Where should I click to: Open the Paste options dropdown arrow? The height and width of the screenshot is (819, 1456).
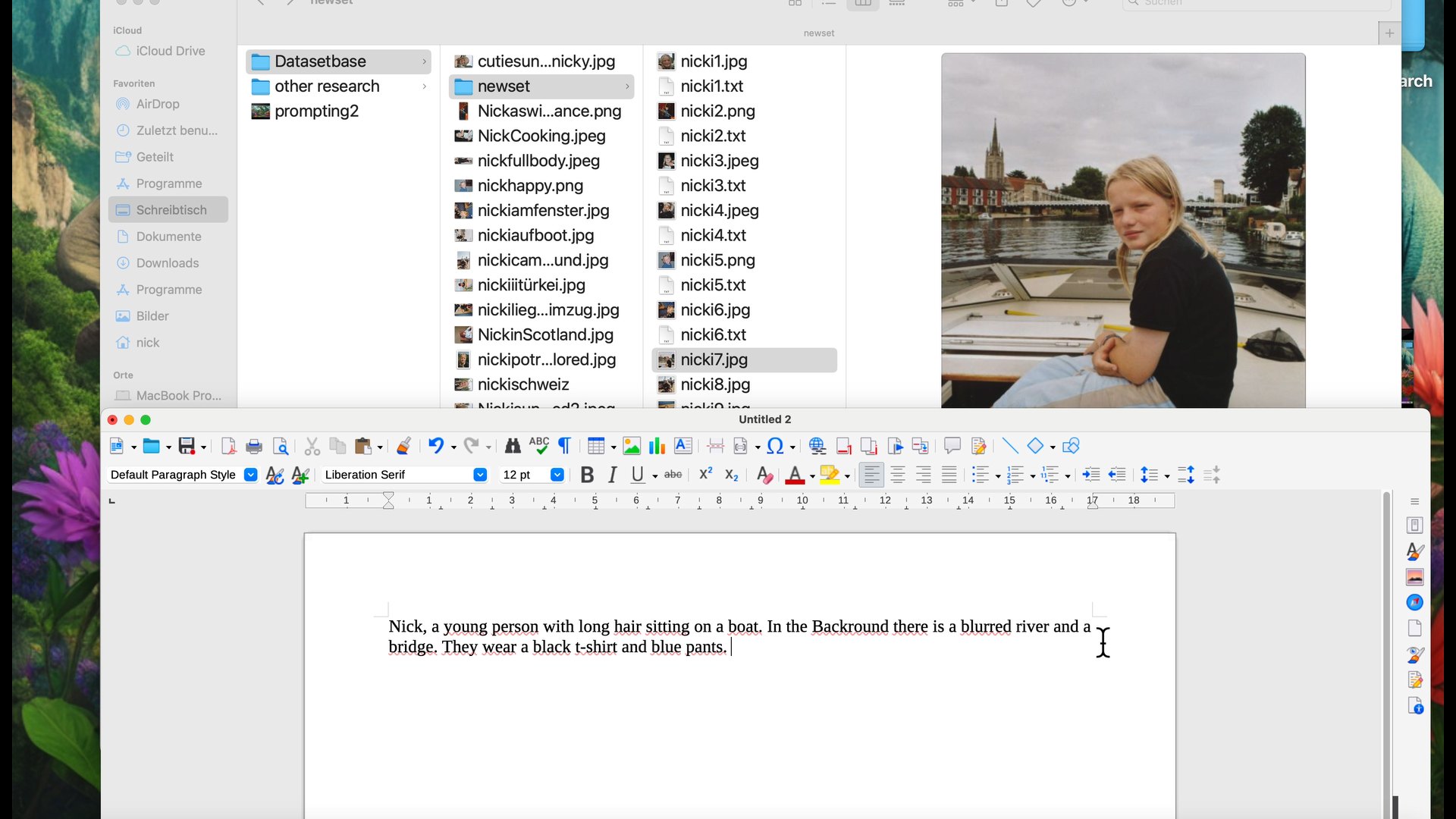point(380,447)
